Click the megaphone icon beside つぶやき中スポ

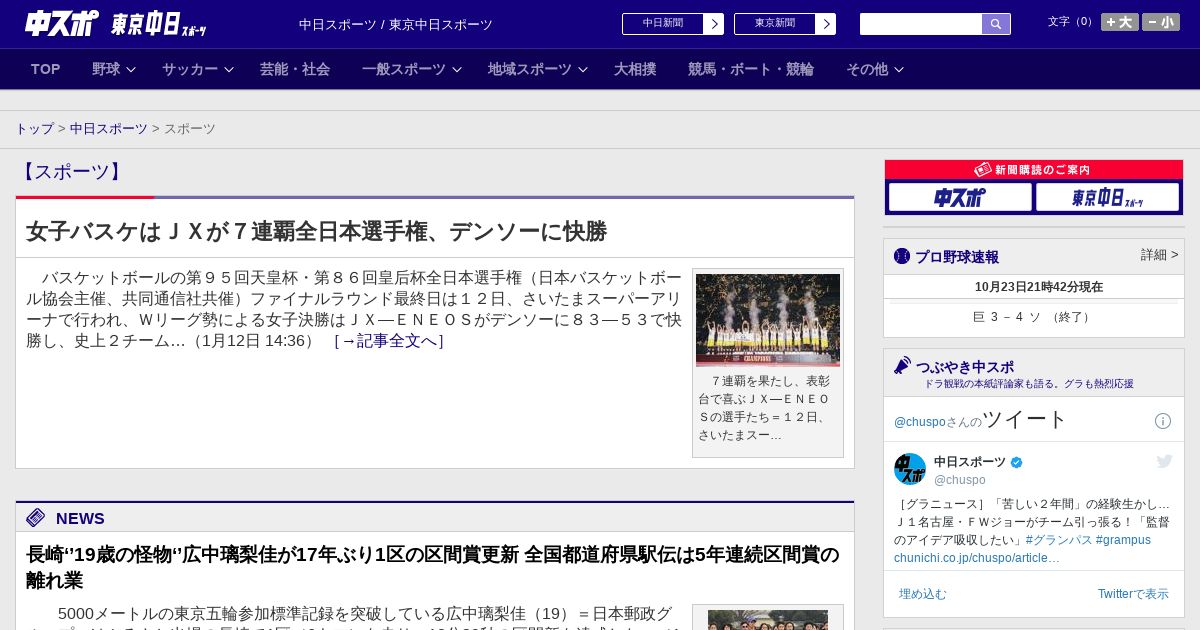click(902, 366)
